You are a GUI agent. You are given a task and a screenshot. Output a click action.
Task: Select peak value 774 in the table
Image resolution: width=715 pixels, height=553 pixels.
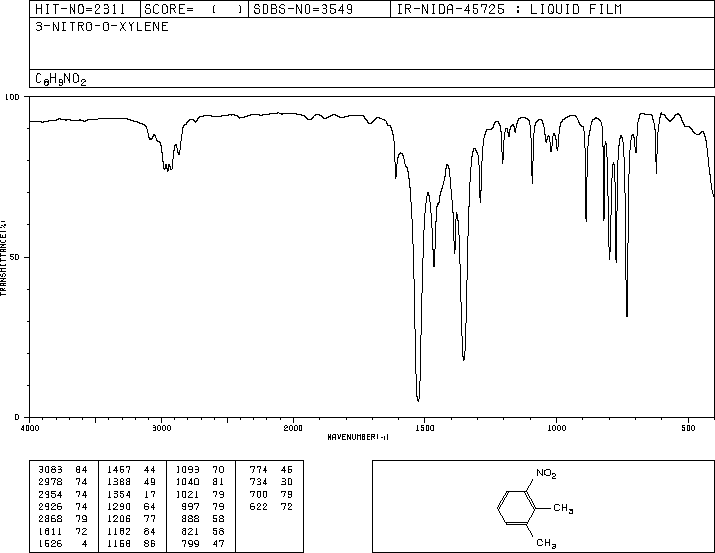pyautogui.click(x=259, y=470)
